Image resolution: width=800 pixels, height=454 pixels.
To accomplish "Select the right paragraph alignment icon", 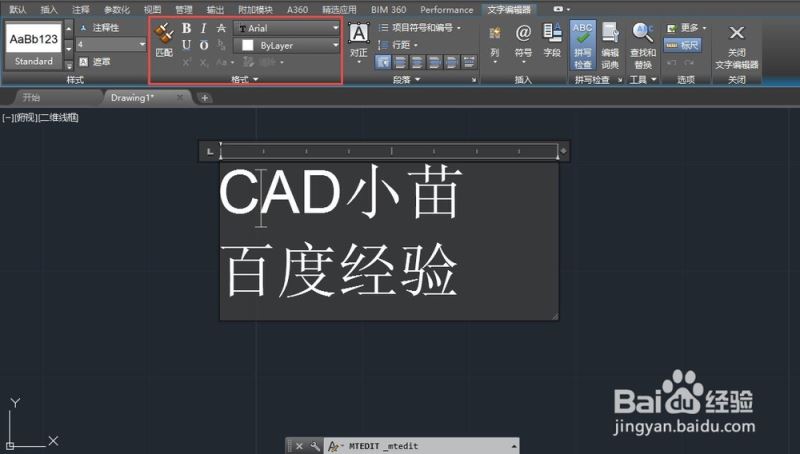I will tap(434, 62).
